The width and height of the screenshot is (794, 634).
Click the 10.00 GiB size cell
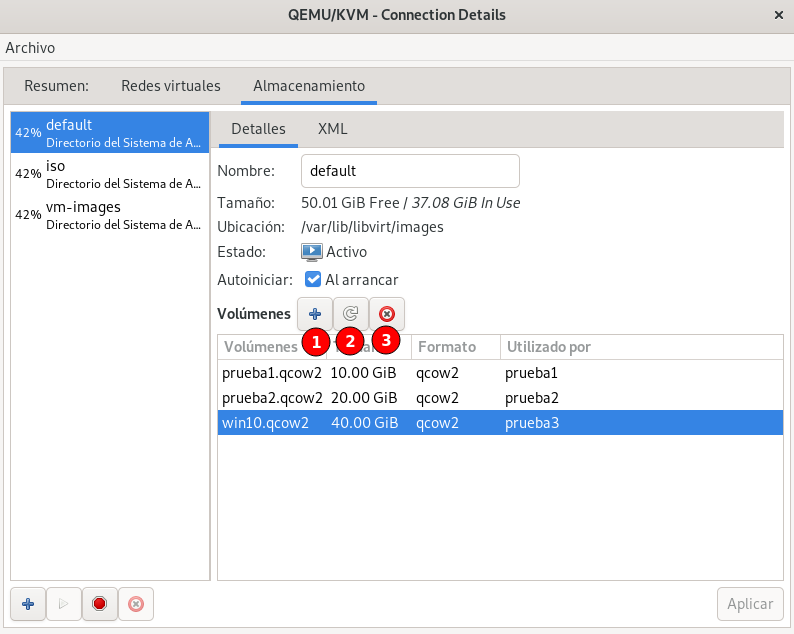coord(364,373)
